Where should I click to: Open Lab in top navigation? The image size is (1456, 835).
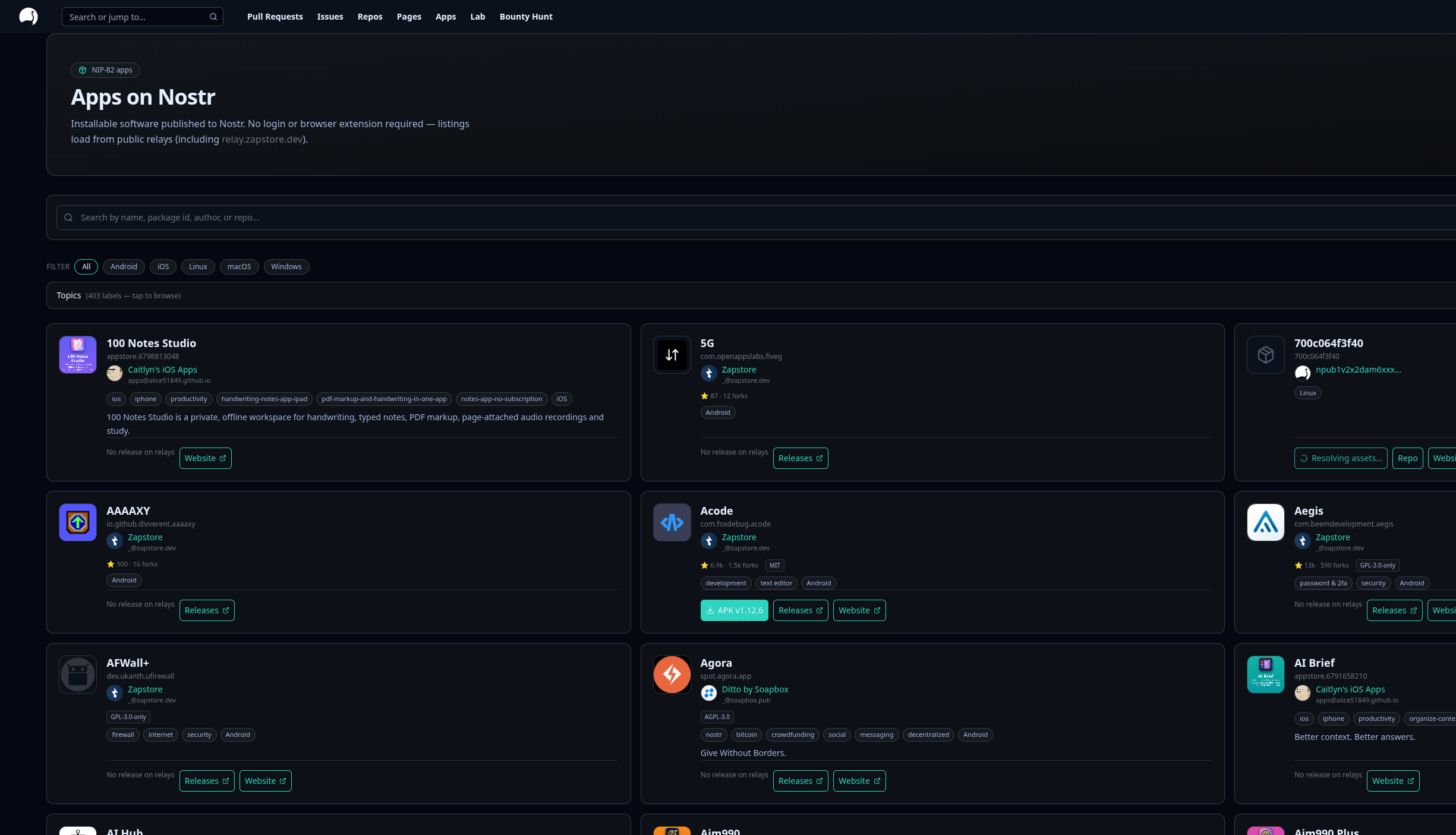[478, 17]
